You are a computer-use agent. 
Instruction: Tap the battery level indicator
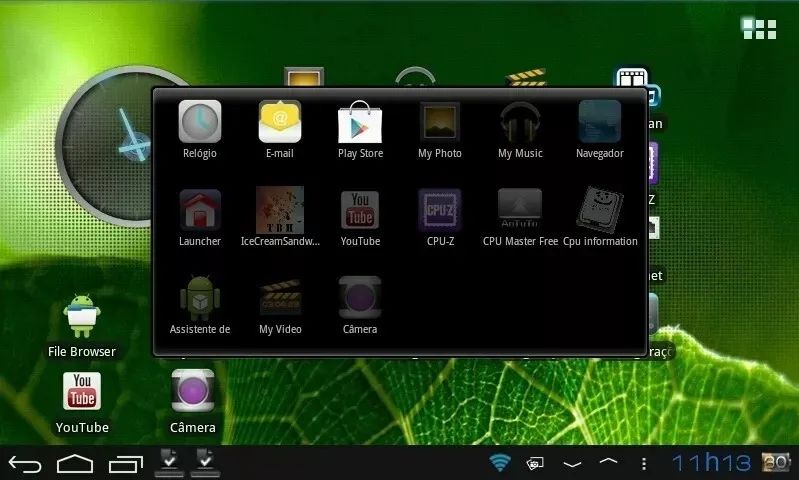(776, 462)
